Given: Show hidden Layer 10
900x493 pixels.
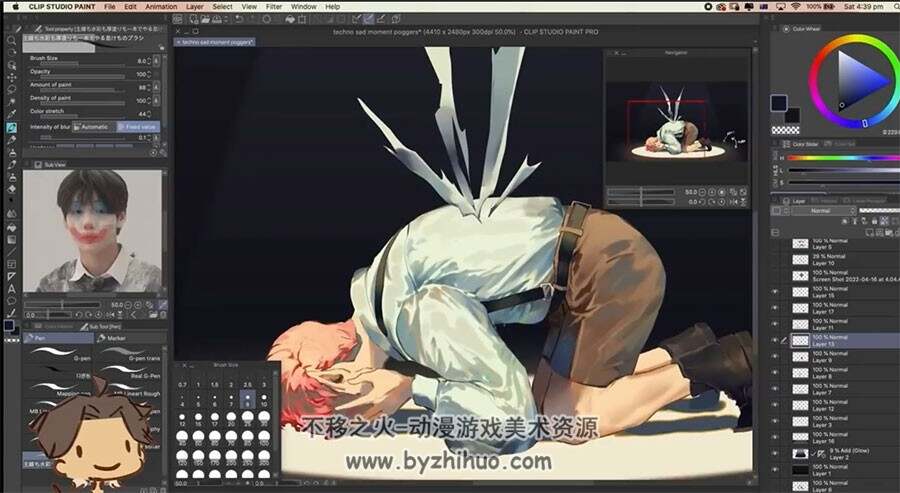Looking at the screenshot, I should pyautogui.click(x=775, y=259).
